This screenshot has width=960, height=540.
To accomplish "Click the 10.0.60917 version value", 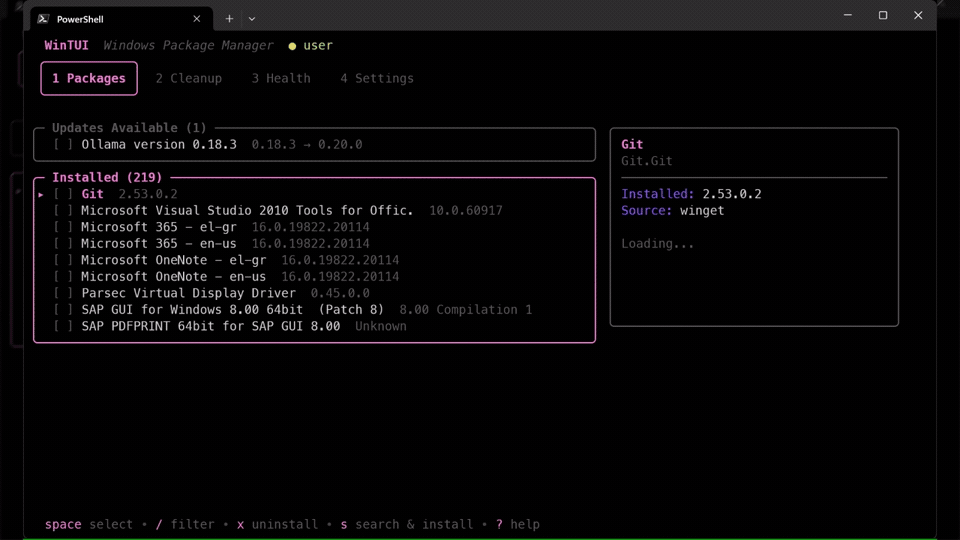I will tap(466, 211).
